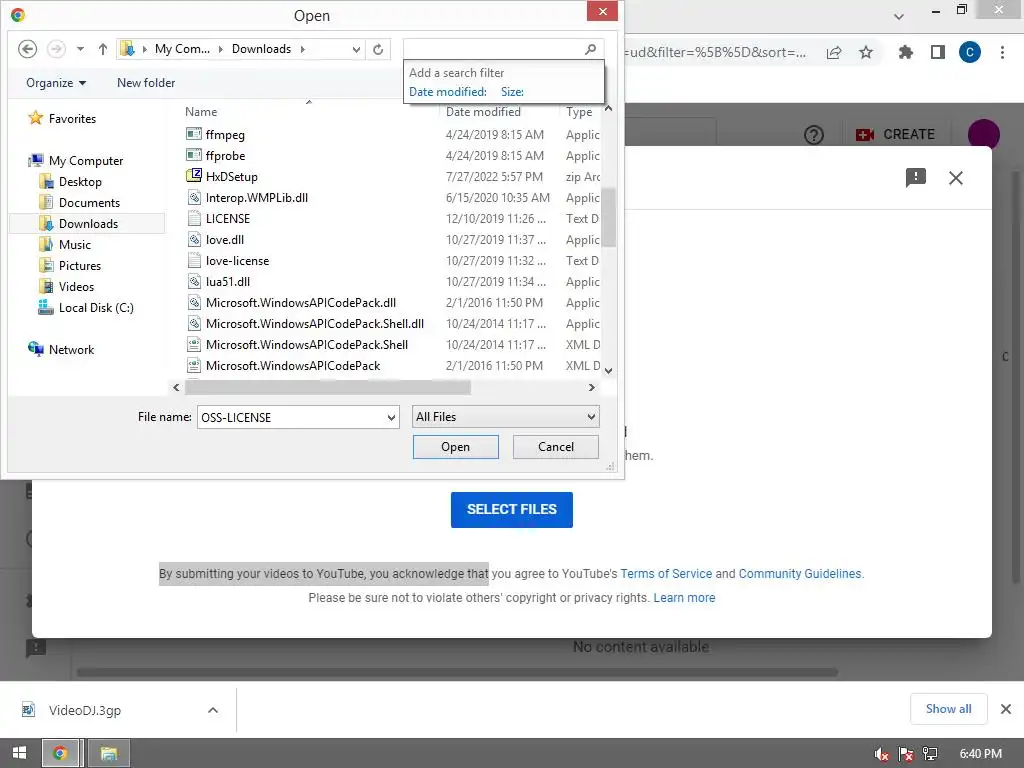Select Local Disk (C:) in sidebar
The image size is (1024, 768).
[x=86, y=308]
